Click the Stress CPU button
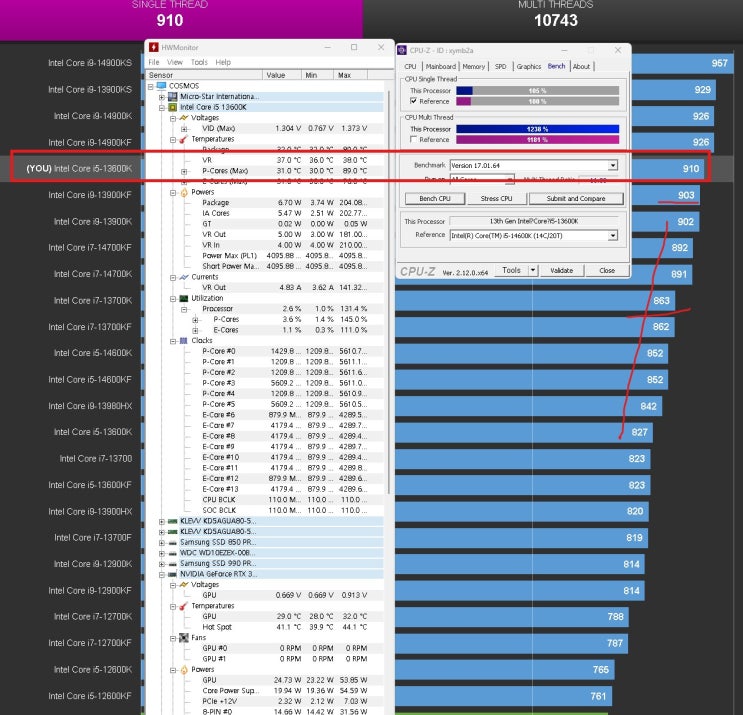743x715 pixels. pos(496,199)
